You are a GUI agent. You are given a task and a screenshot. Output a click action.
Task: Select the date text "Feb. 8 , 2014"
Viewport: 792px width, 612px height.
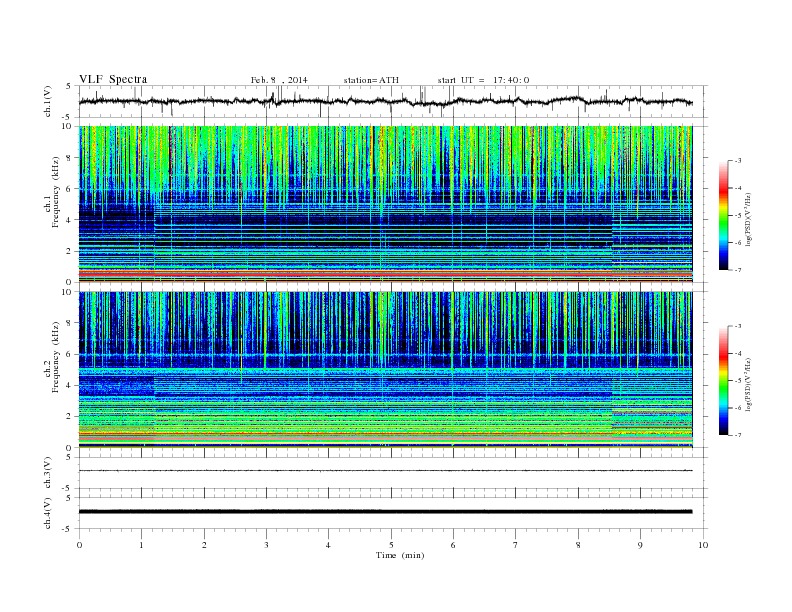click(279, 80)
